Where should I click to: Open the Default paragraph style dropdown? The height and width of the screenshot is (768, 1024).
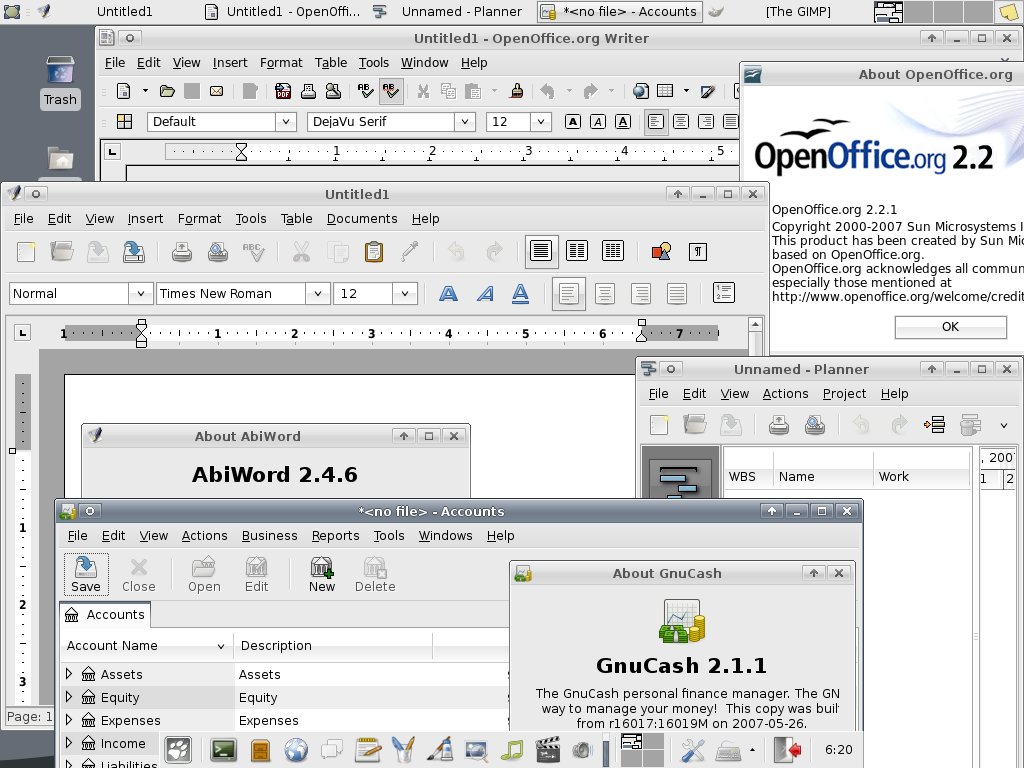[285, 121]
